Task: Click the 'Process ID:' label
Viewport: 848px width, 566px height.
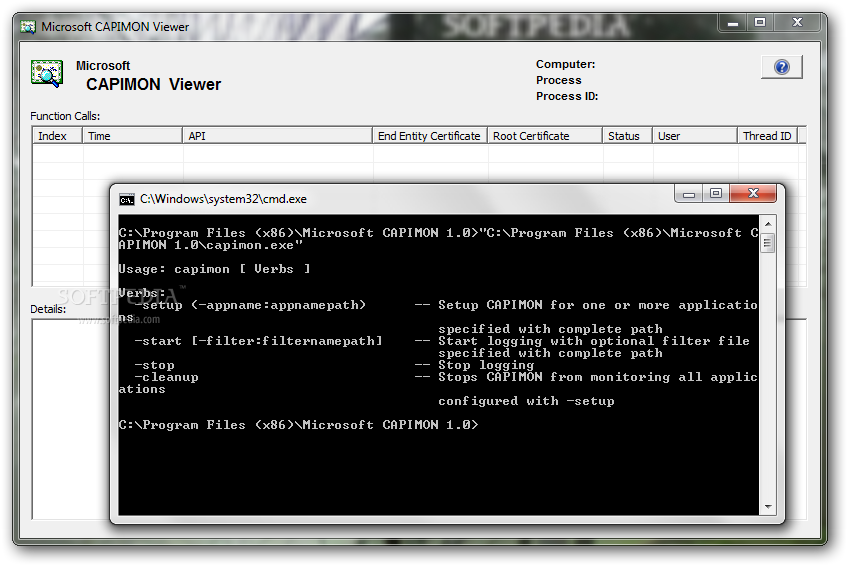Action: pos(567,96)
